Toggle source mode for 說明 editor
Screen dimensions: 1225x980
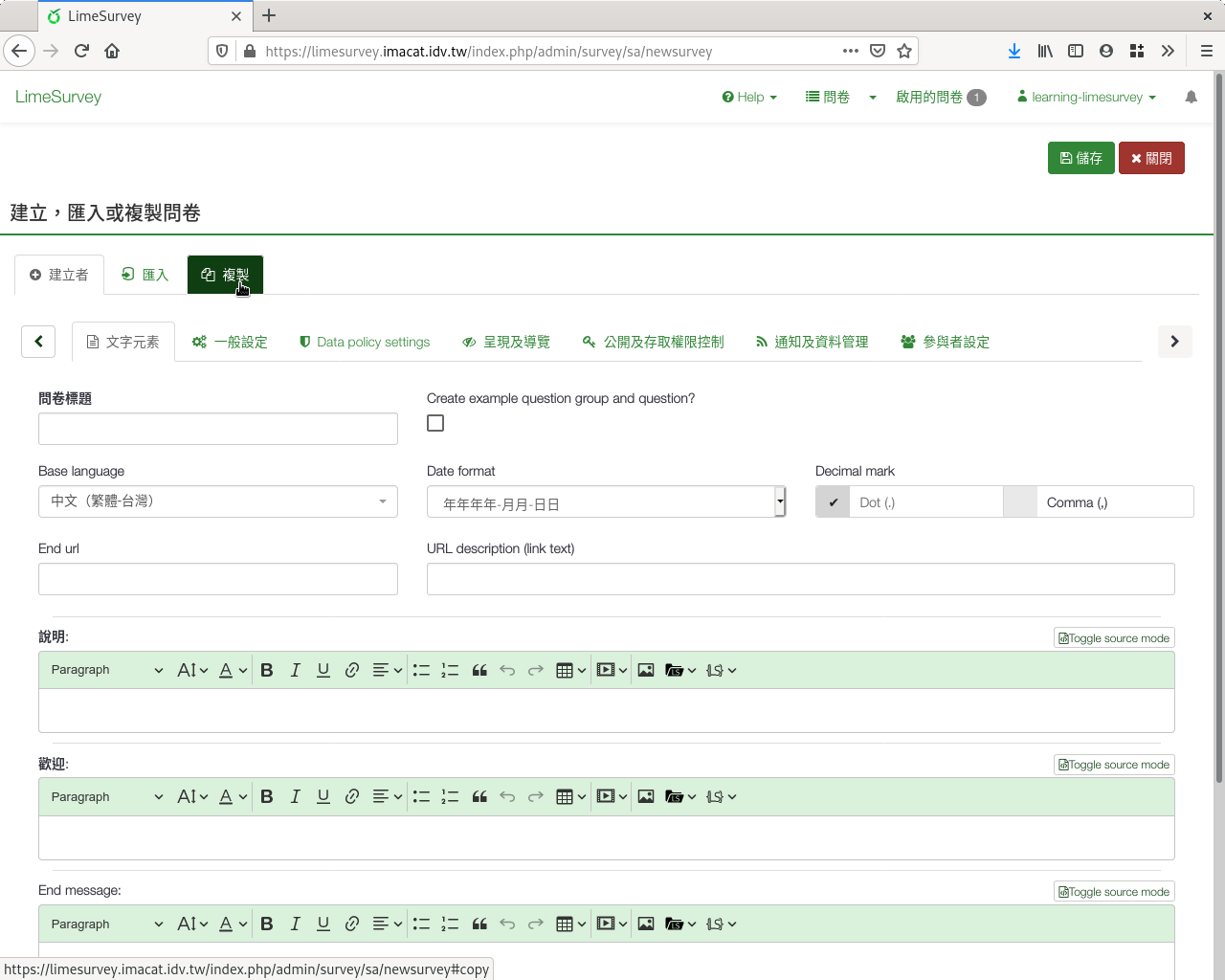[x=1114, y=638]
